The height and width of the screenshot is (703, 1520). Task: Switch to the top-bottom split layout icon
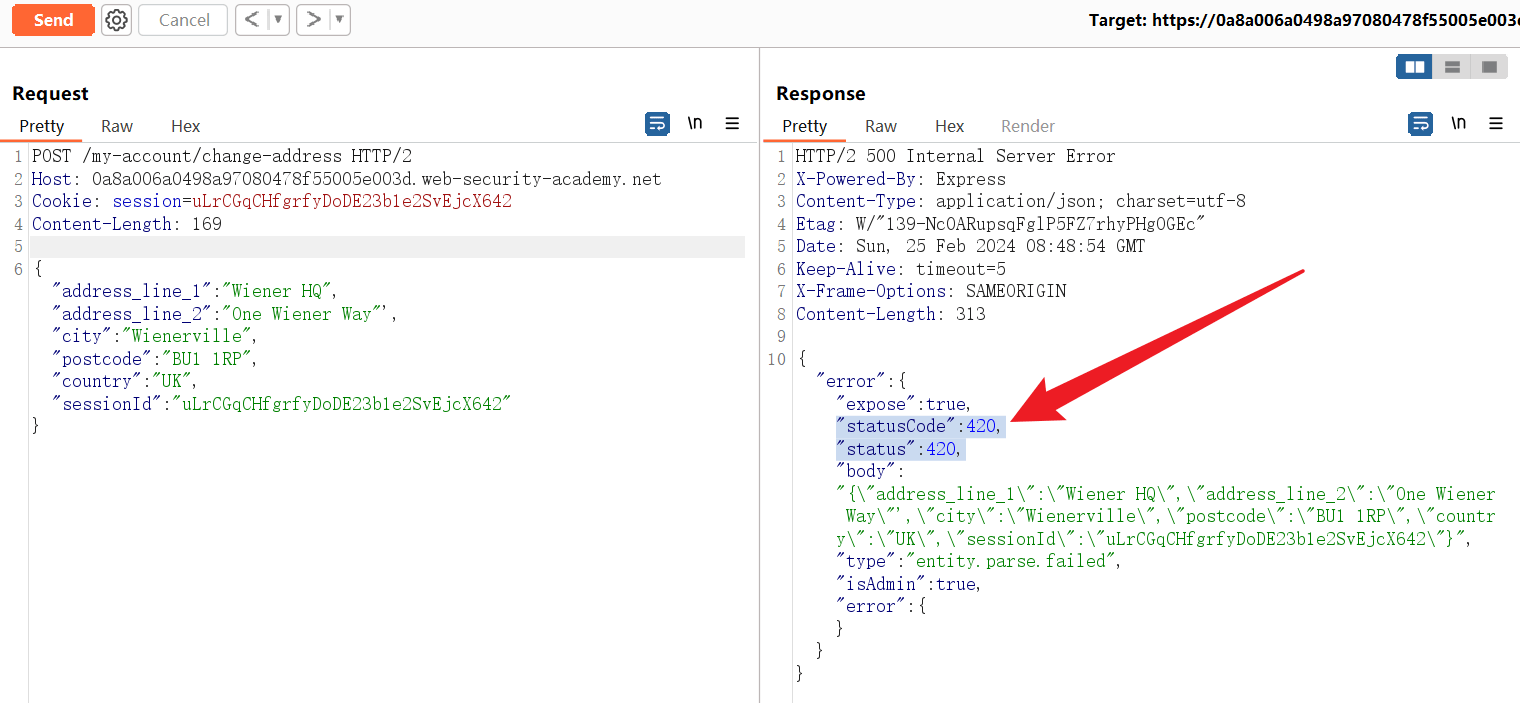tap(1452, 67)
